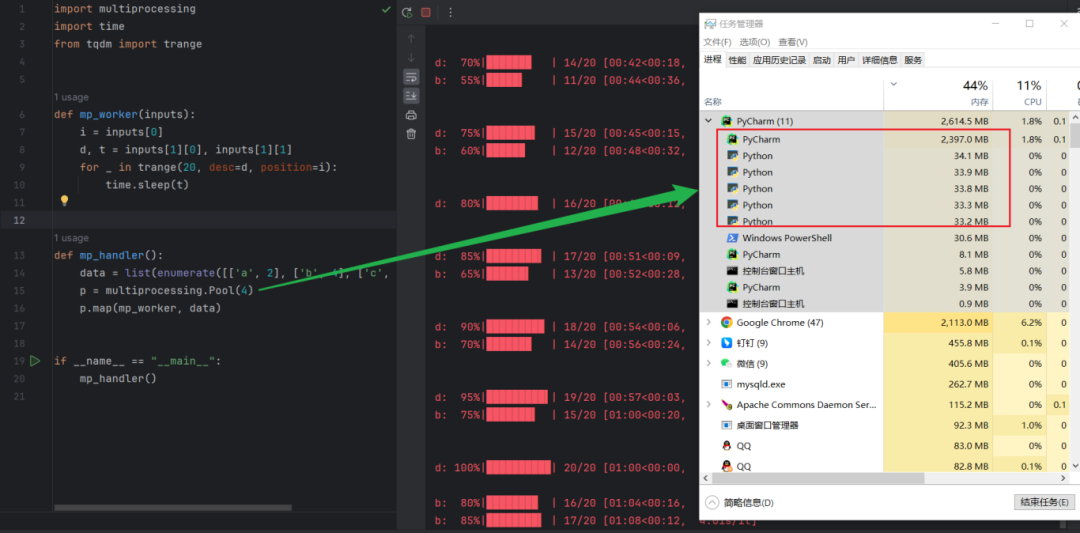
Task: Switch to the 启动 tab
Action: point(822,60)
